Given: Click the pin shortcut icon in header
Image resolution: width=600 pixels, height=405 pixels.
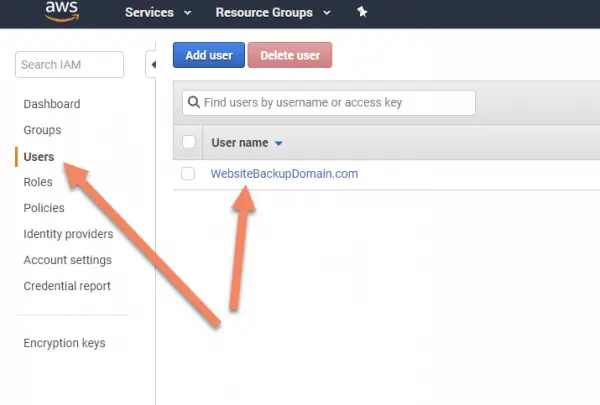Looking at the screenshot, I should [362, 12].
